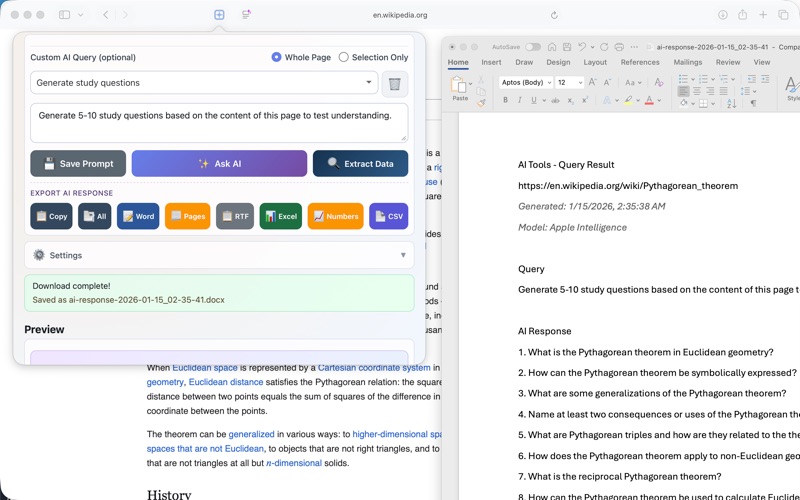Screen dimensions: 800x500
Task: Switch to the Insert tab in Word
Action: 491,62
